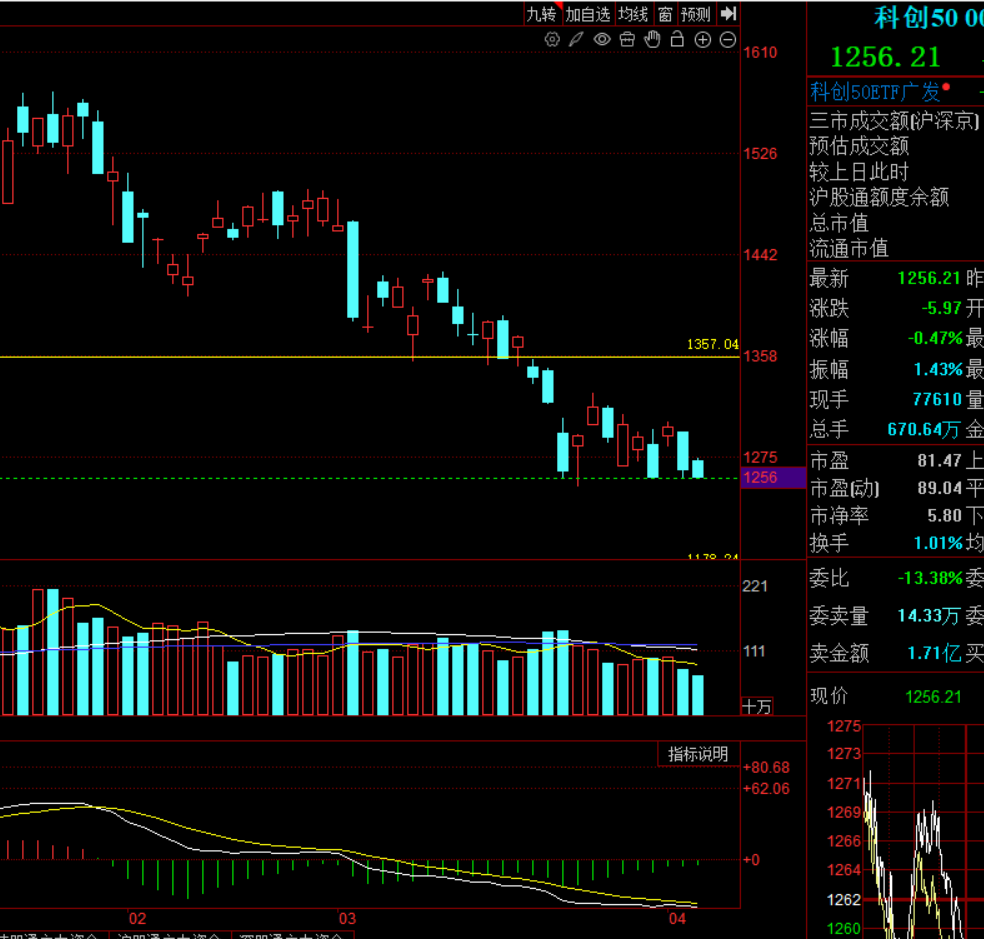Select the 预测 forecast tab

coord(695,14)
